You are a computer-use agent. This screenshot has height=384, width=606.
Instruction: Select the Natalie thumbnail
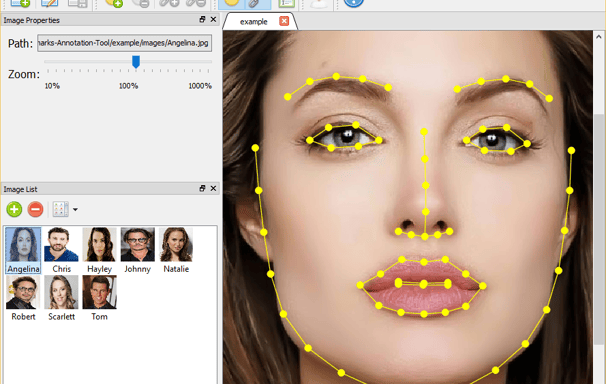(x=176, y=250)
